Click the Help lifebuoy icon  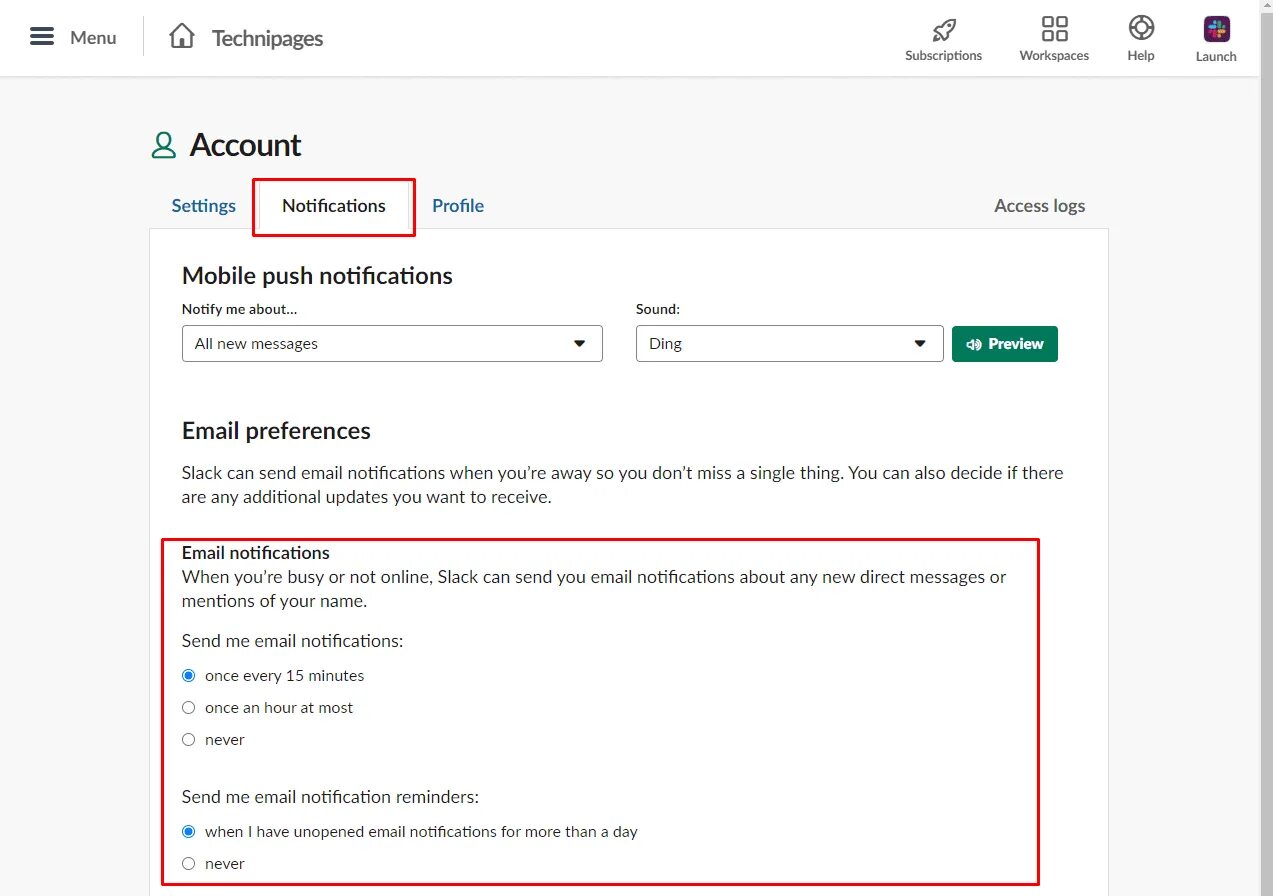pyautogui.click(x=1141, y=28)
